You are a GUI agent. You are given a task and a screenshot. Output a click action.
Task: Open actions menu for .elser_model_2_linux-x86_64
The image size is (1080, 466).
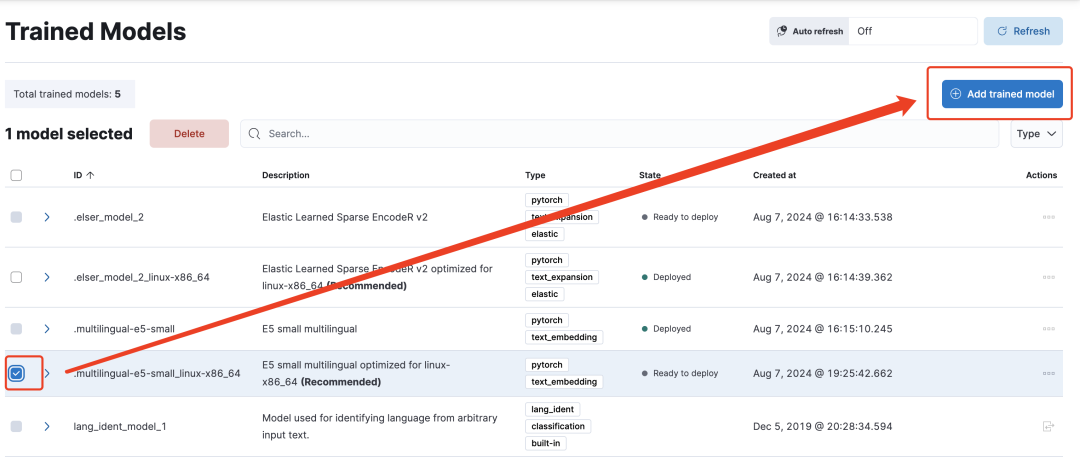pos(1048,277)
